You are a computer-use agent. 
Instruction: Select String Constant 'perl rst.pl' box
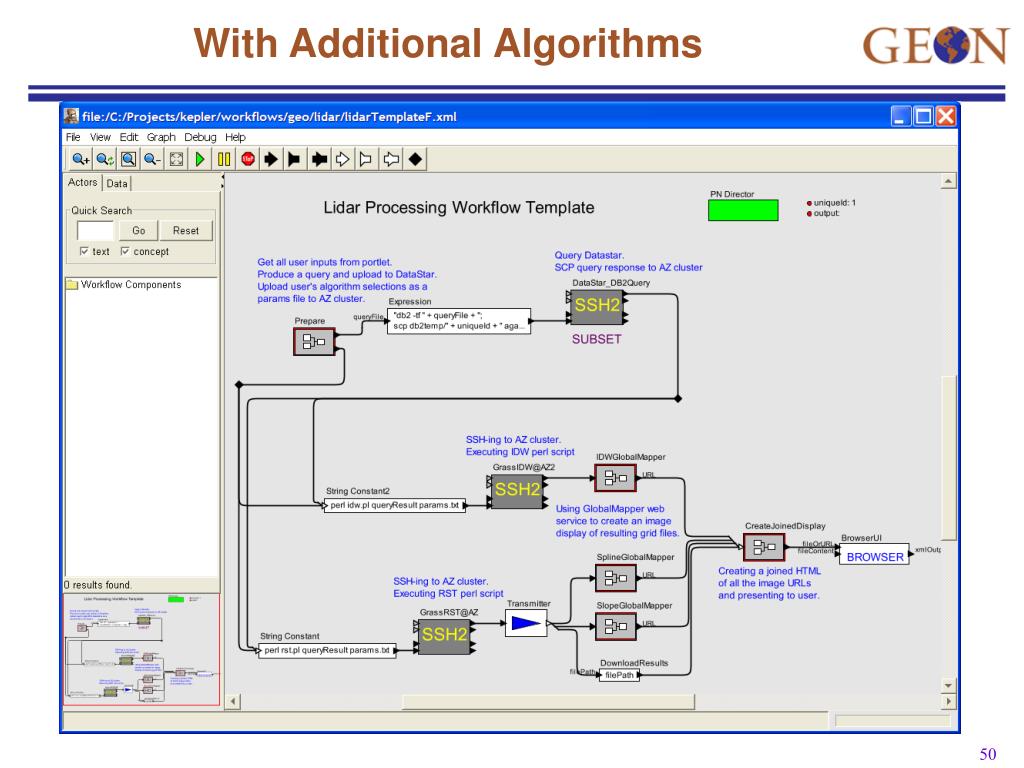pos(327,650)
